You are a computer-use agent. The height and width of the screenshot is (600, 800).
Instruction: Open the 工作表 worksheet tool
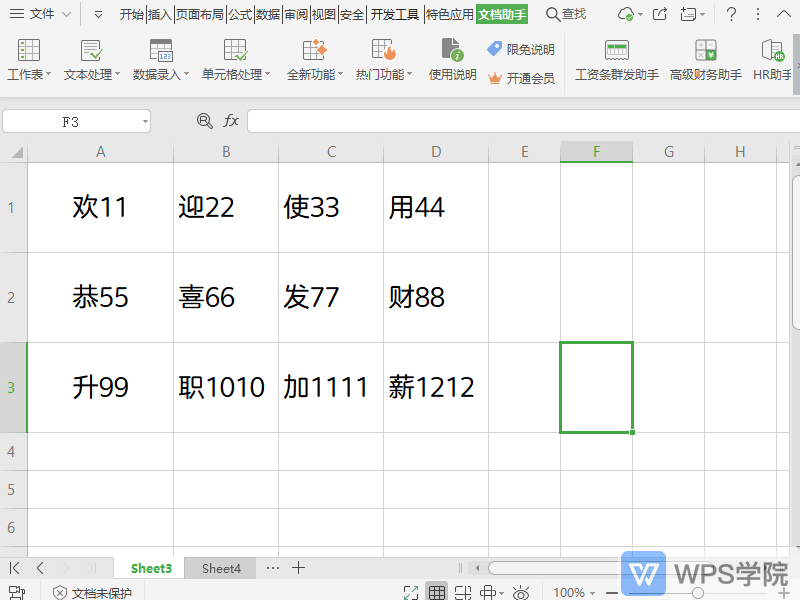coord(27,60)
